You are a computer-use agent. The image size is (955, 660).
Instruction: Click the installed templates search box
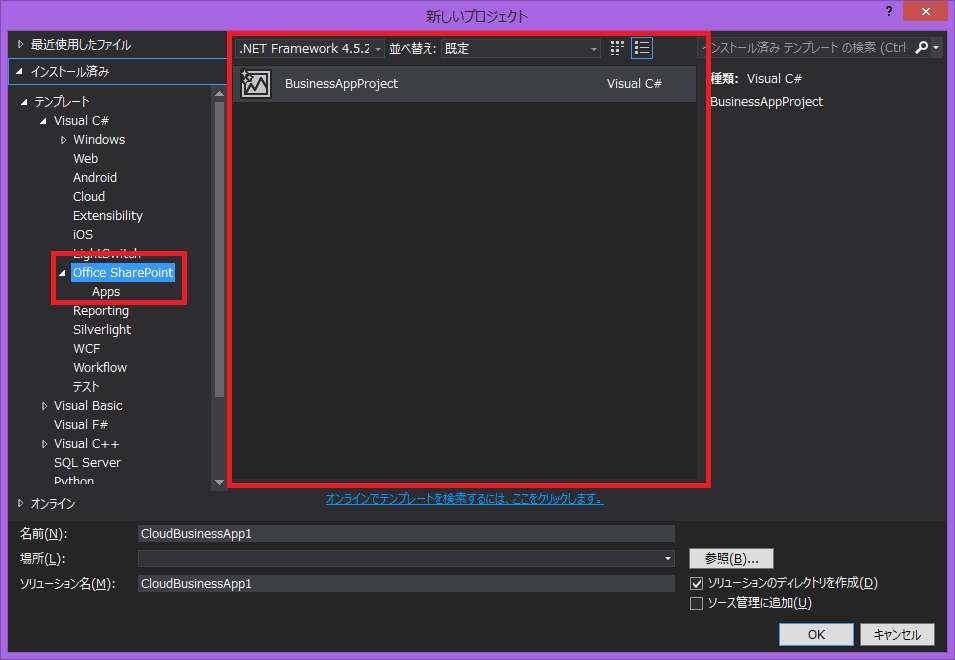click(x=805, y=47)
